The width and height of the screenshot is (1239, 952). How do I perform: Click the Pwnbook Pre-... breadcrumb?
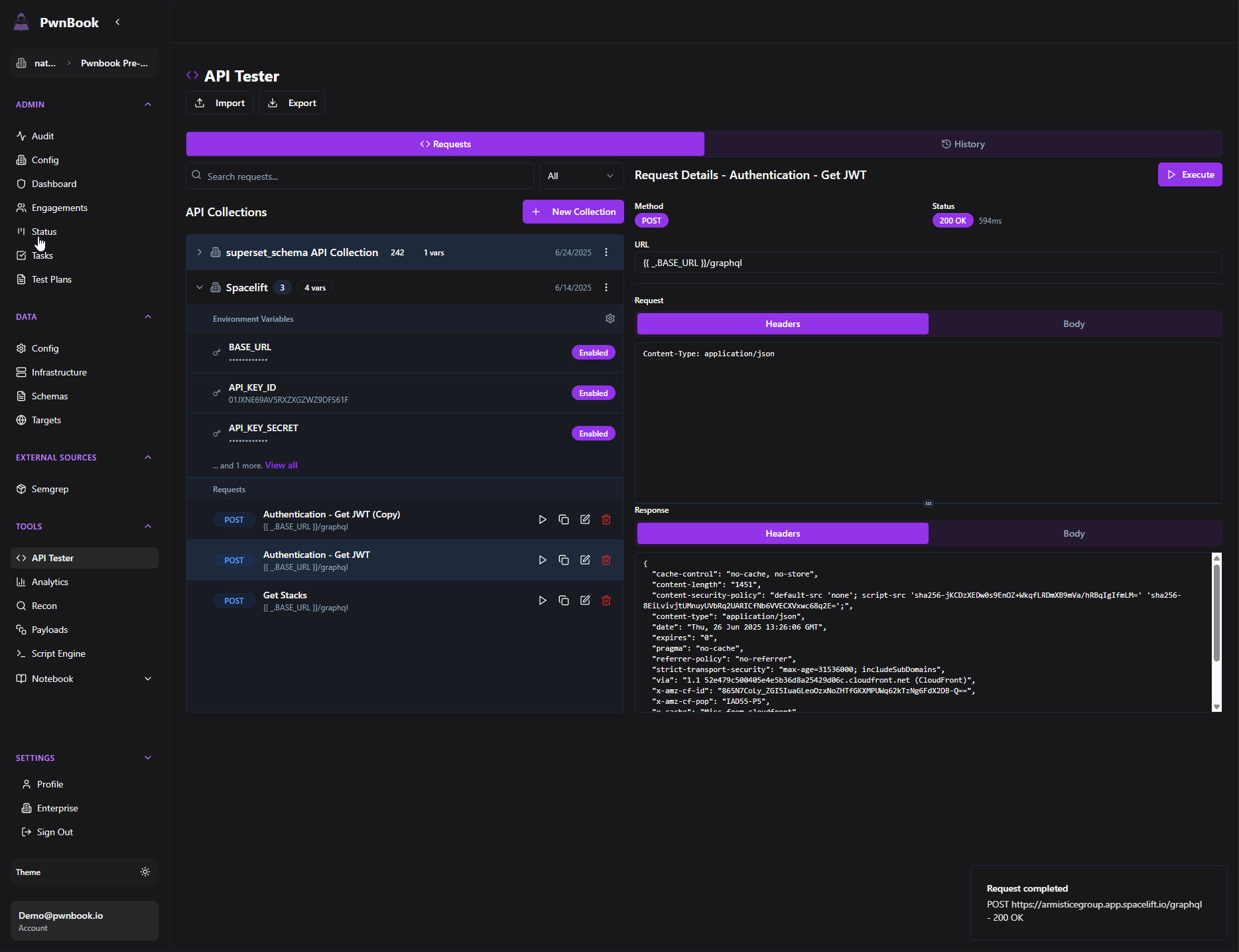tap(114, 63)
